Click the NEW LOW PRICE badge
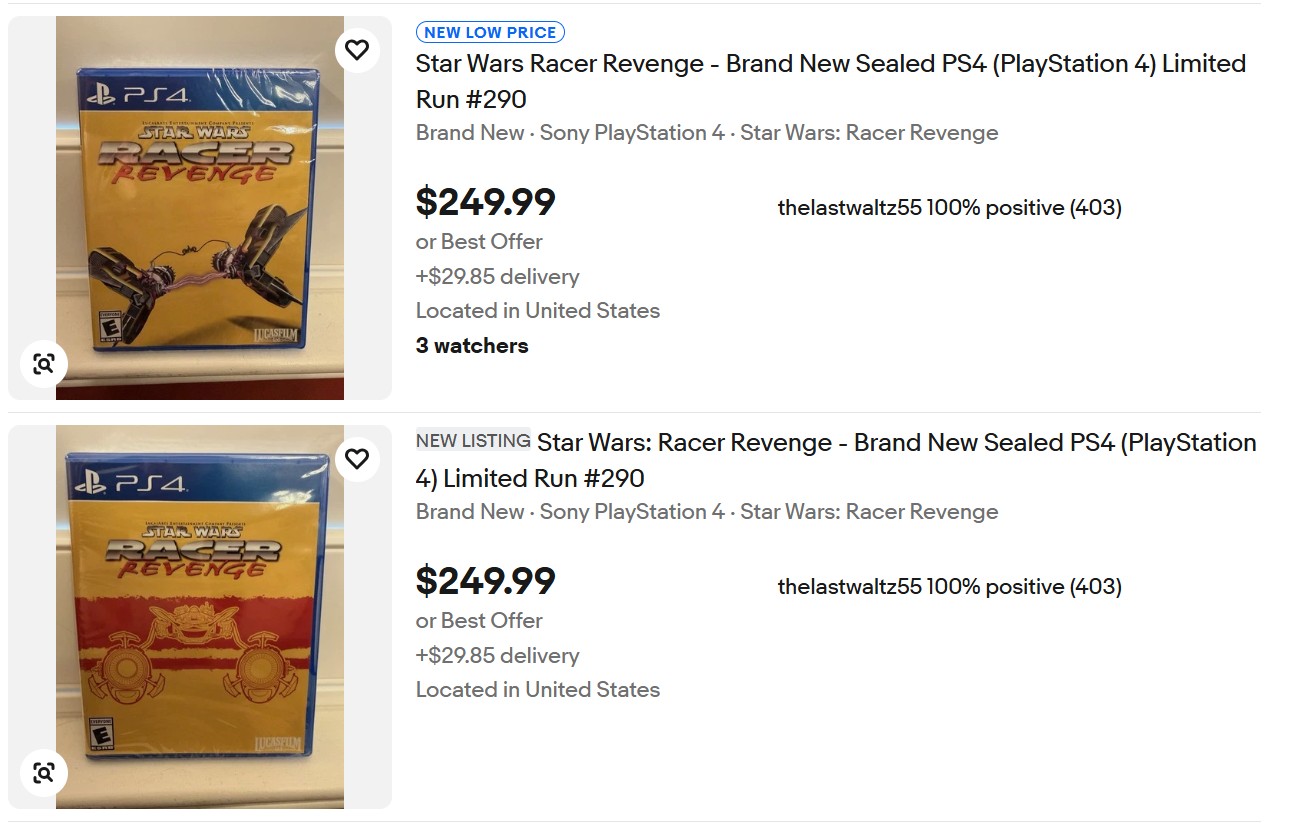 click(490, 33)
